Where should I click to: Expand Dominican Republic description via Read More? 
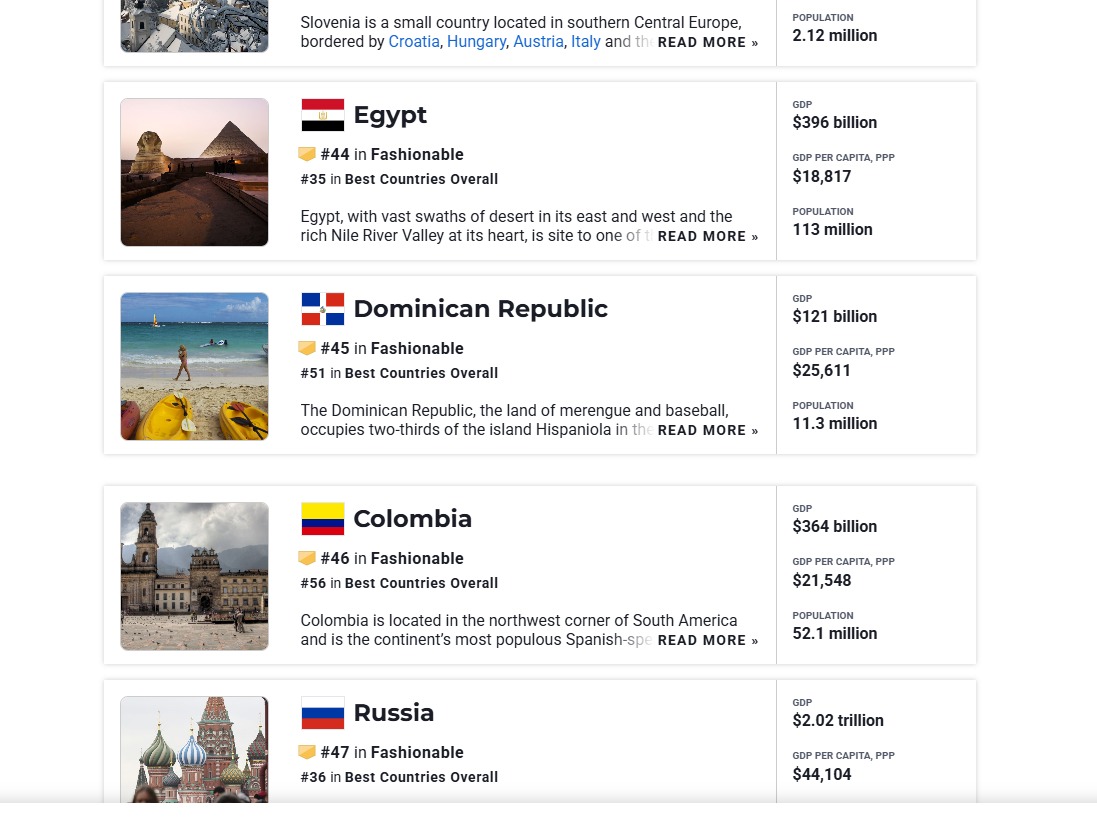coord(707,431)
